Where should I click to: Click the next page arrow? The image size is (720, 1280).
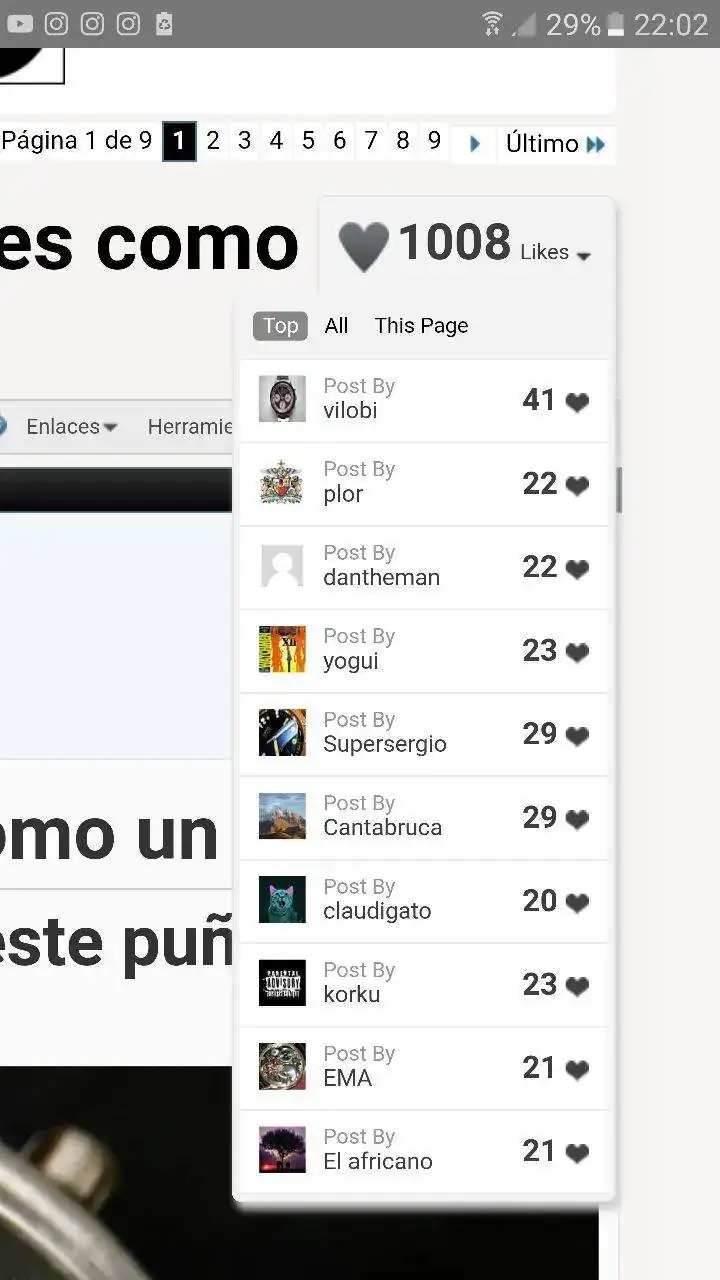[474, 144]
